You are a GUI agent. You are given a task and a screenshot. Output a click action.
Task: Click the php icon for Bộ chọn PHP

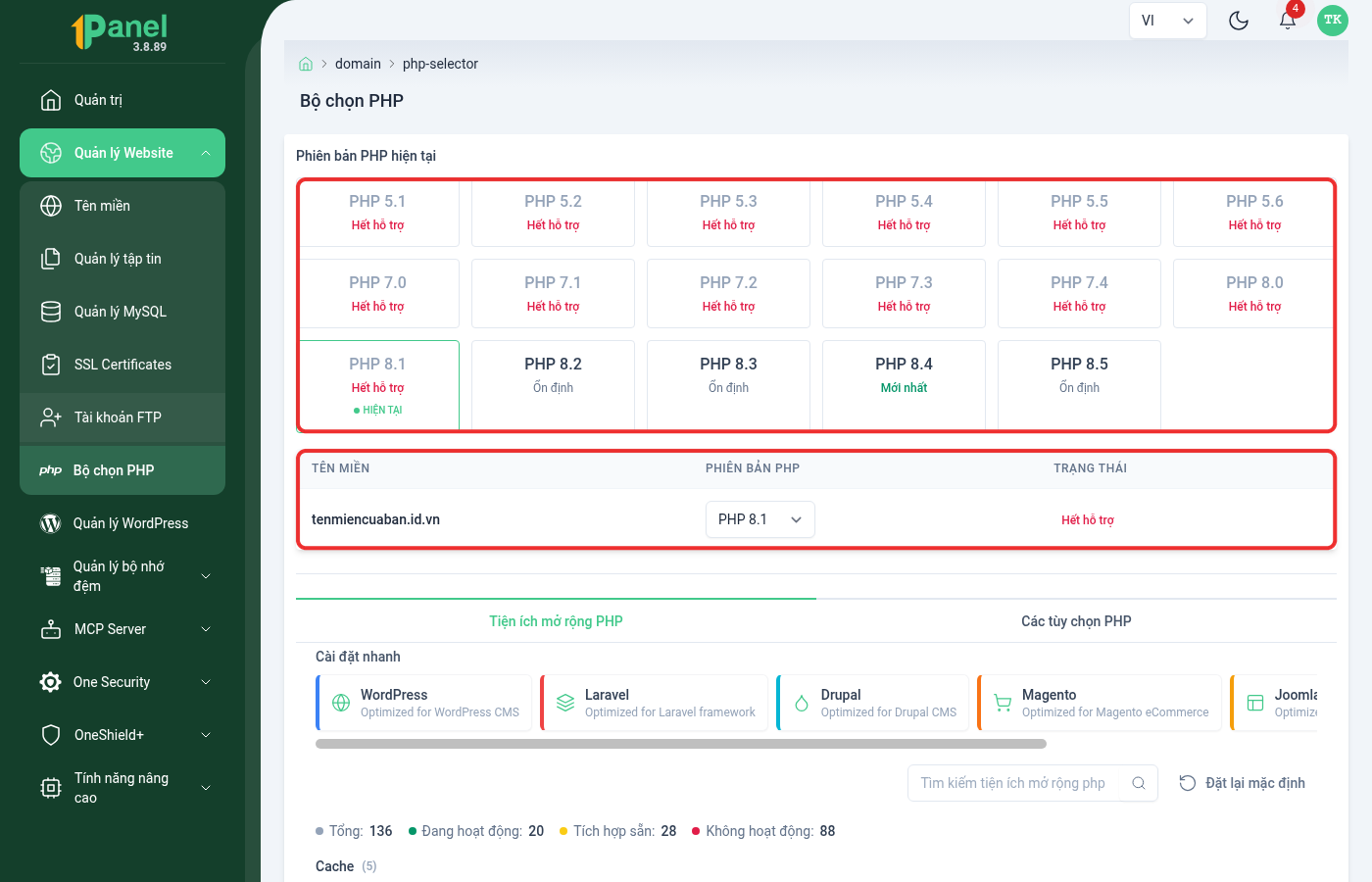(51, 470)
